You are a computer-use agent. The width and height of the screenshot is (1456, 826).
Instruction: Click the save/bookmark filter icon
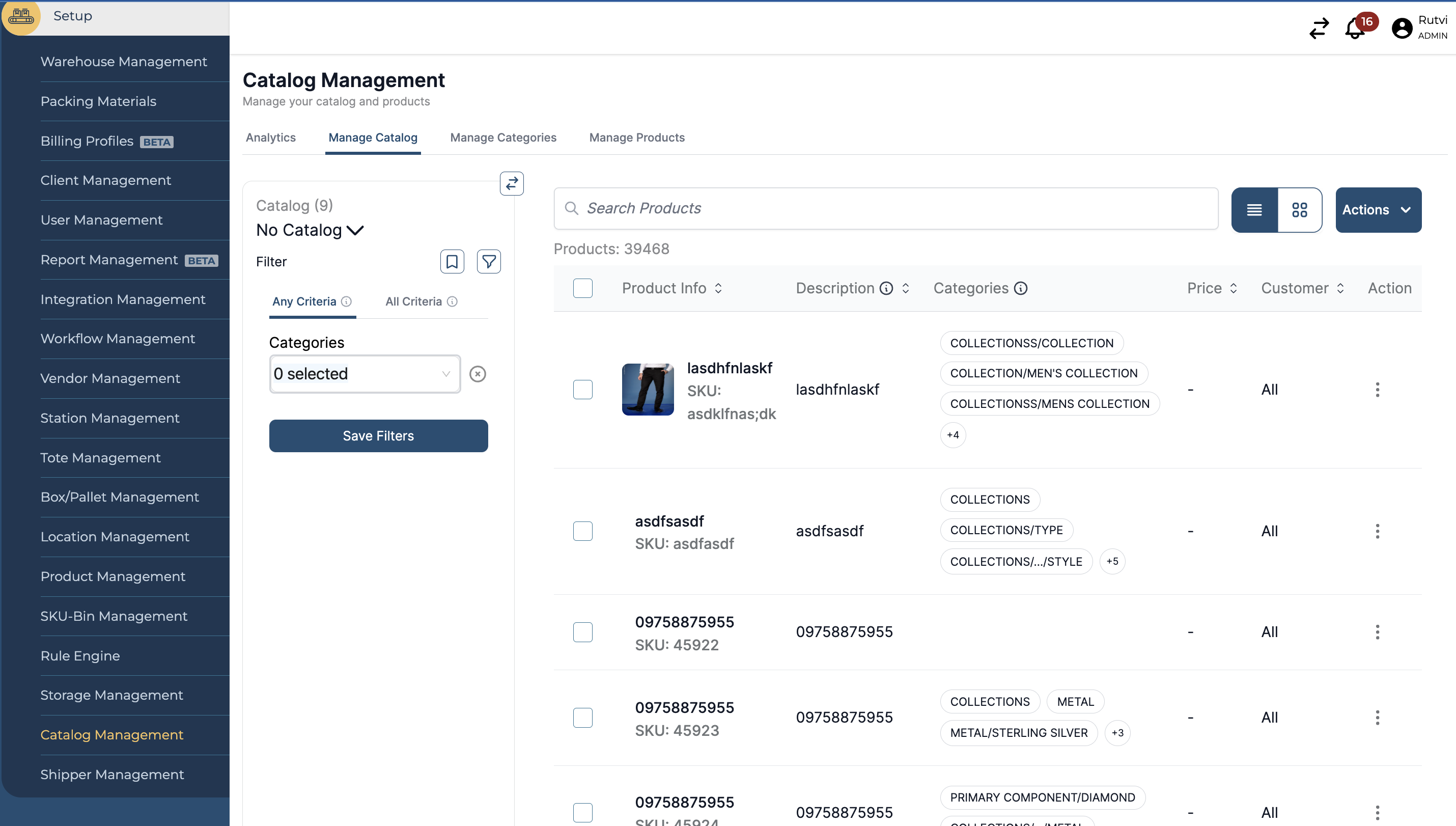pos(452,261)
